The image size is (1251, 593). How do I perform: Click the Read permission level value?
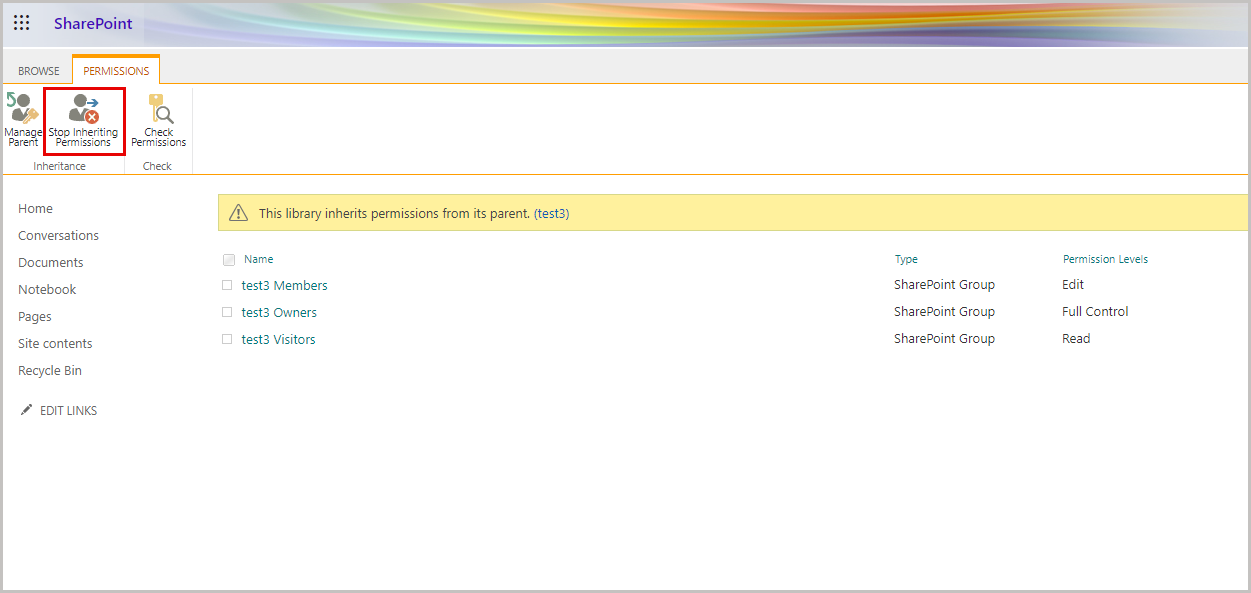(1076, 338)
